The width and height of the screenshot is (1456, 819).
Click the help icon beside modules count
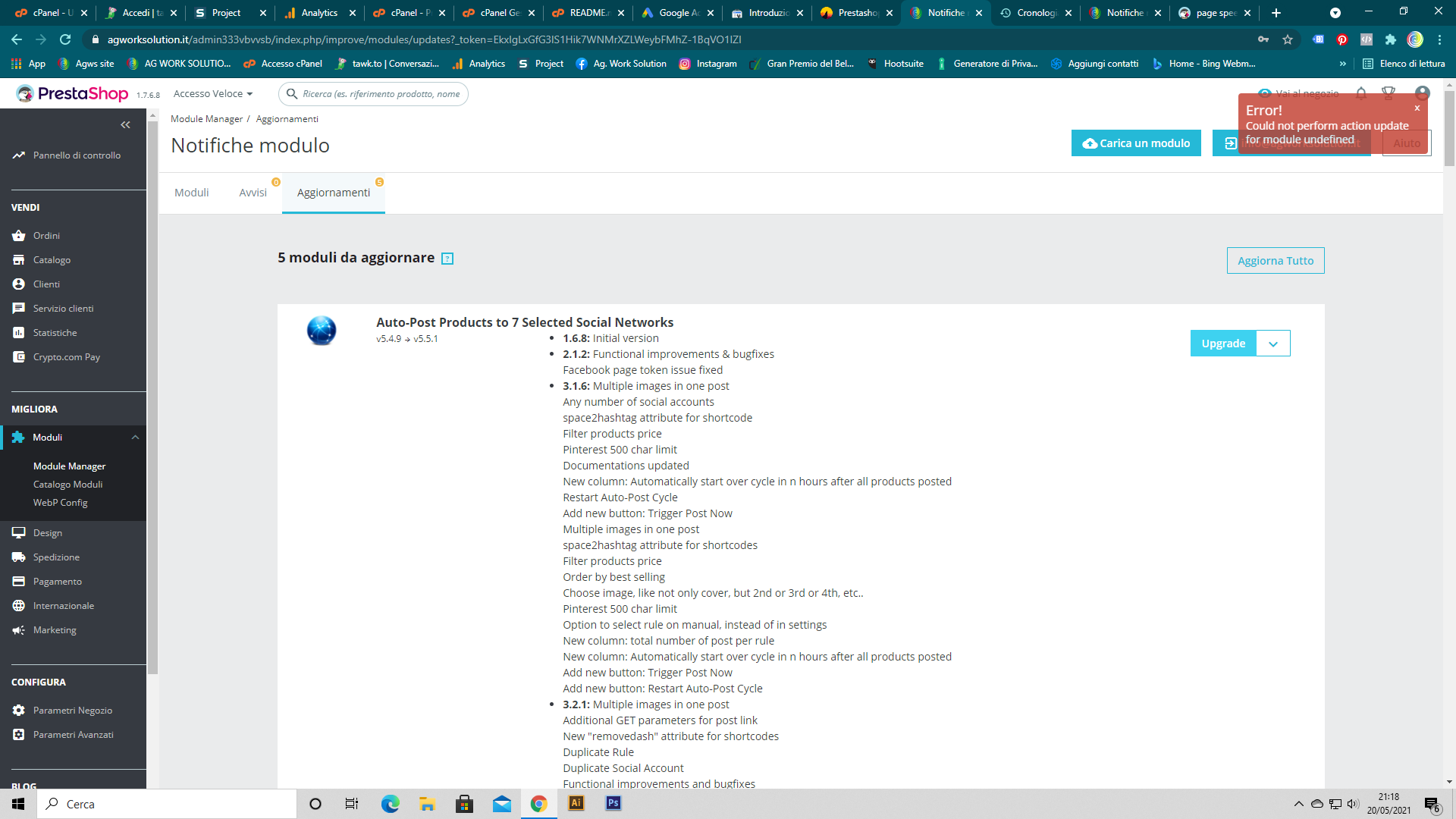tap(447, 259)
